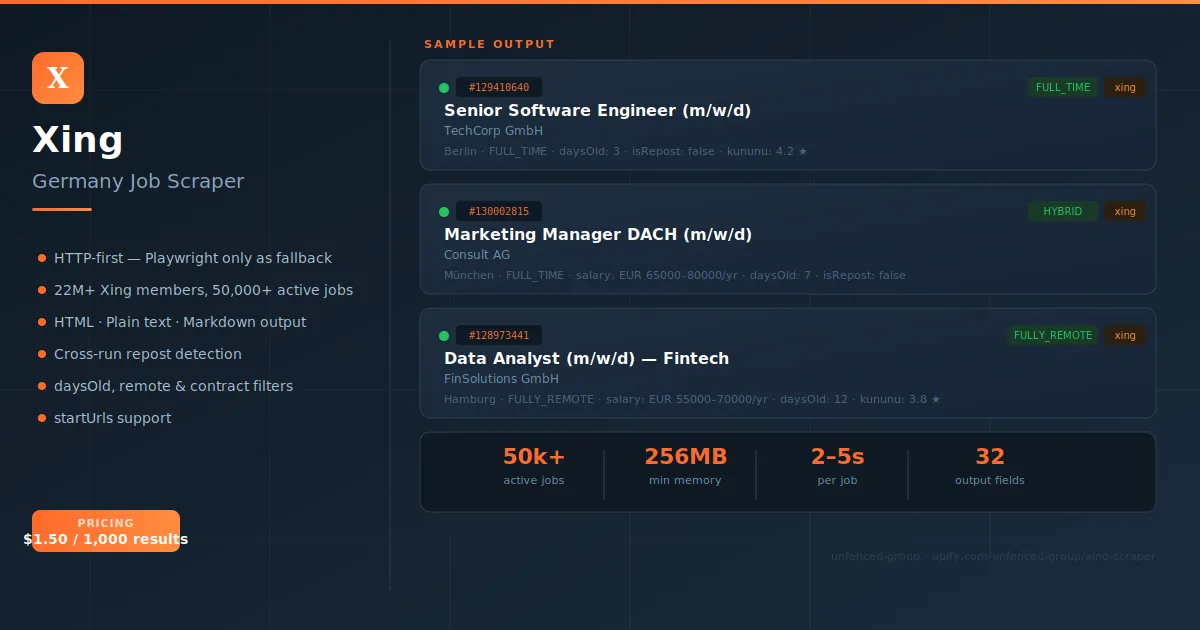This screenshot has height=630, width=1200.
Task: Select the green status dot on Senior Software Engineer card
Action: (x=443, y=87)
